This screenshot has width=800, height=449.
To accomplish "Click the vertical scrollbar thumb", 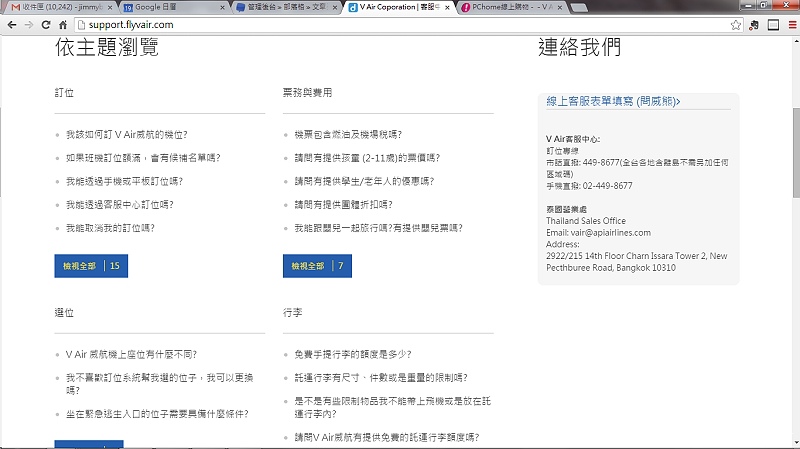I will pos(796,153).
